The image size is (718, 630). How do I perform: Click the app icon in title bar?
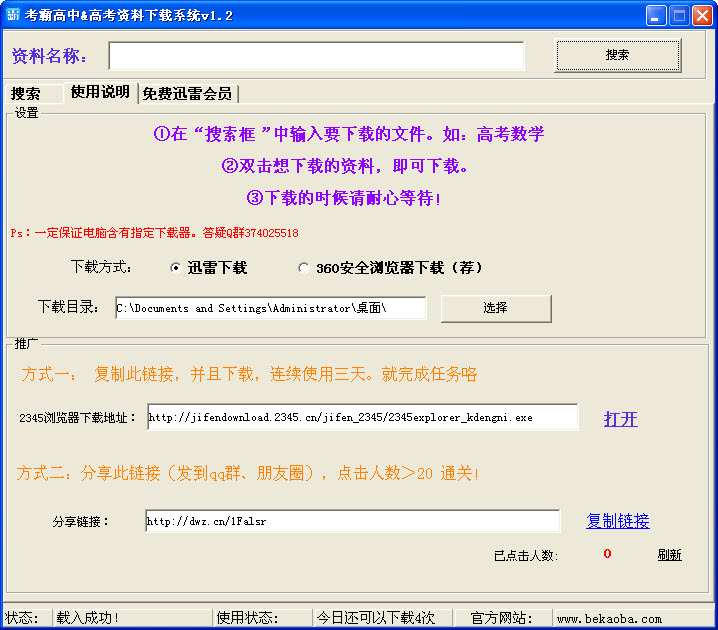[x=13, y=15]
